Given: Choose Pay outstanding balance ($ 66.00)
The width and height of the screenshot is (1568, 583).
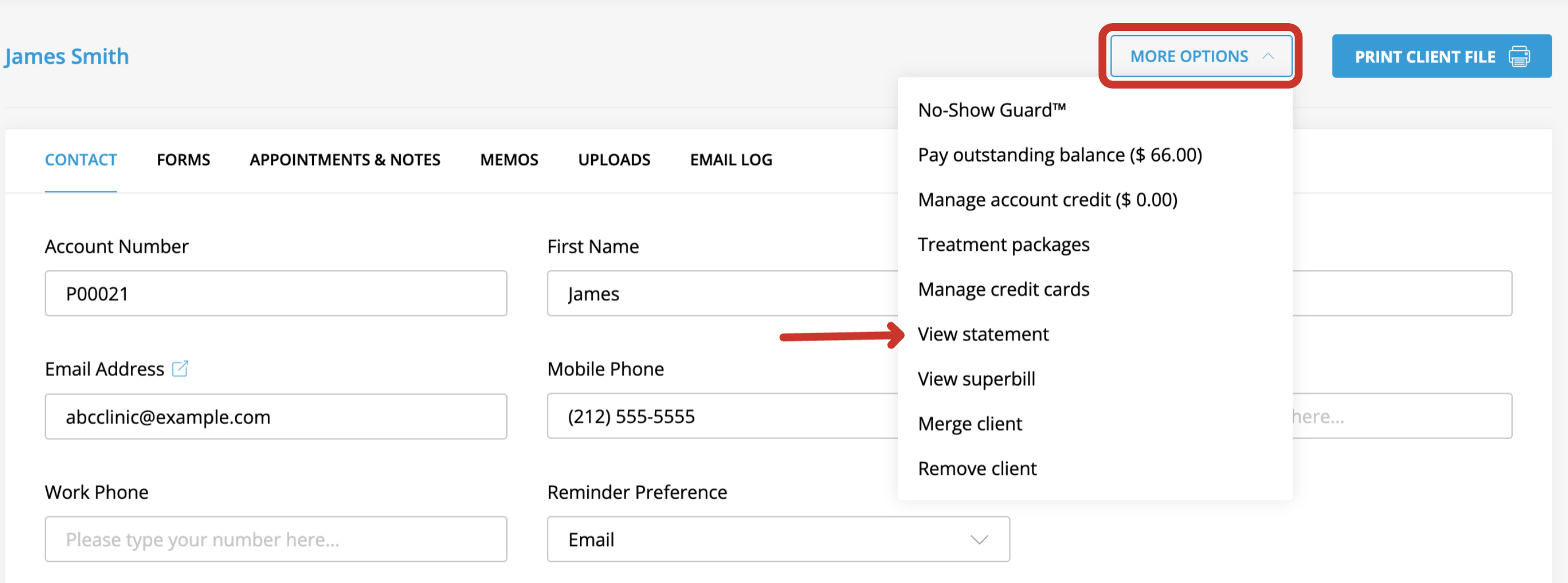Looking at the screenshot, I should [x=1060, y=154].
